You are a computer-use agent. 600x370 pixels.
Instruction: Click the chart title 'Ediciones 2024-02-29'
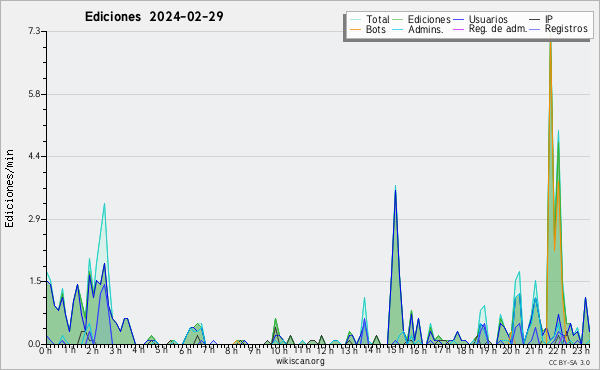click(154, 17)
